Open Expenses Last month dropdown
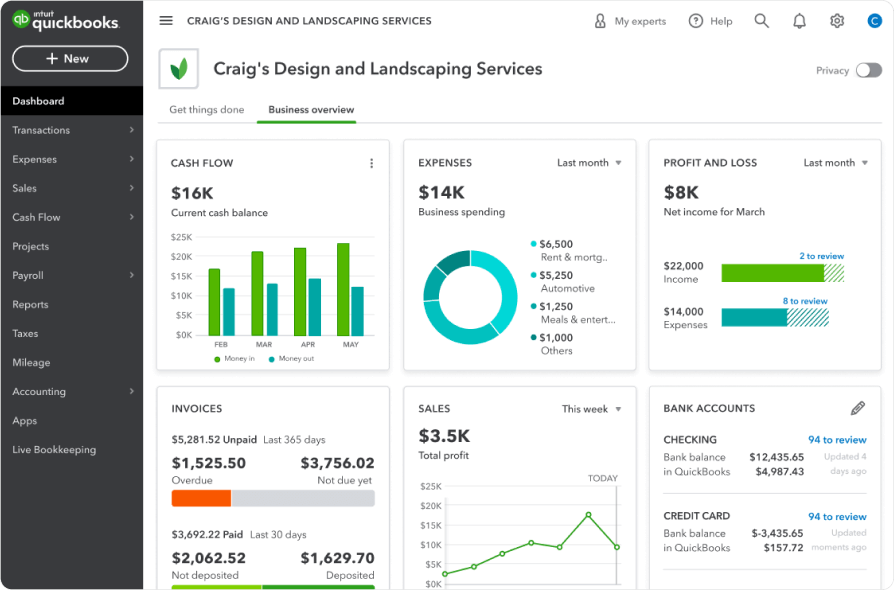 tap(589, 163)
